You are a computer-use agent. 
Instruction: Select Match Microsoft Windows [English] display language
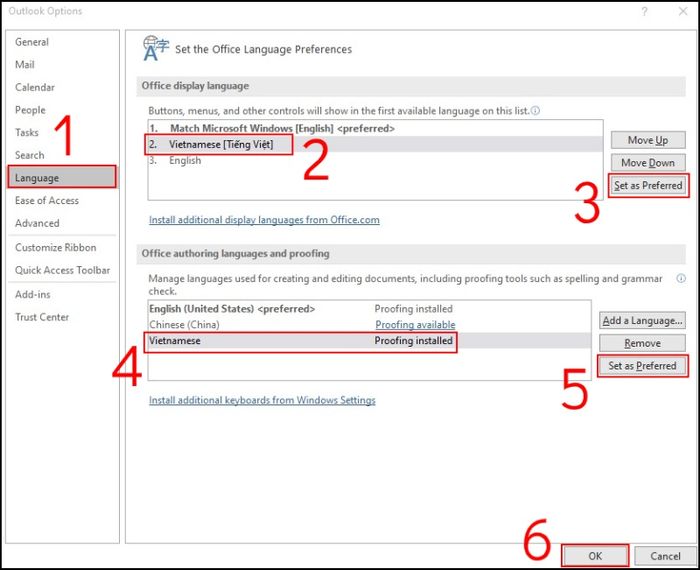(375, 129)
